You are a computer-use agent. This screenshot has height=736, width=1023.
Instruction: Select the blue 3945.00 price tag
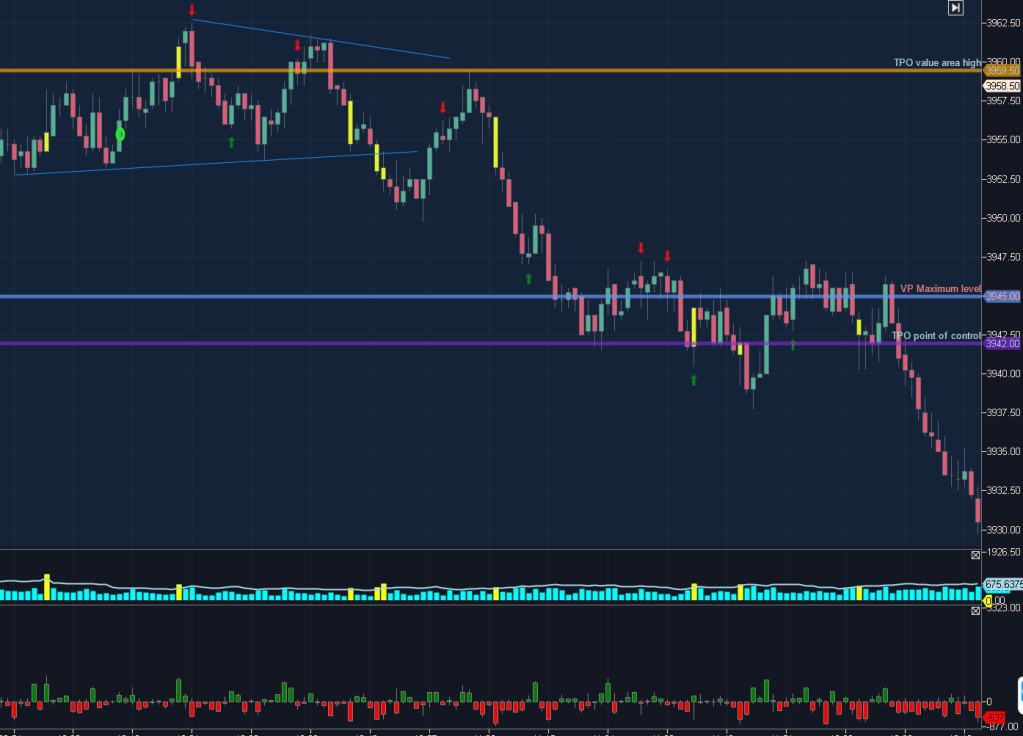click(1002, 297)
